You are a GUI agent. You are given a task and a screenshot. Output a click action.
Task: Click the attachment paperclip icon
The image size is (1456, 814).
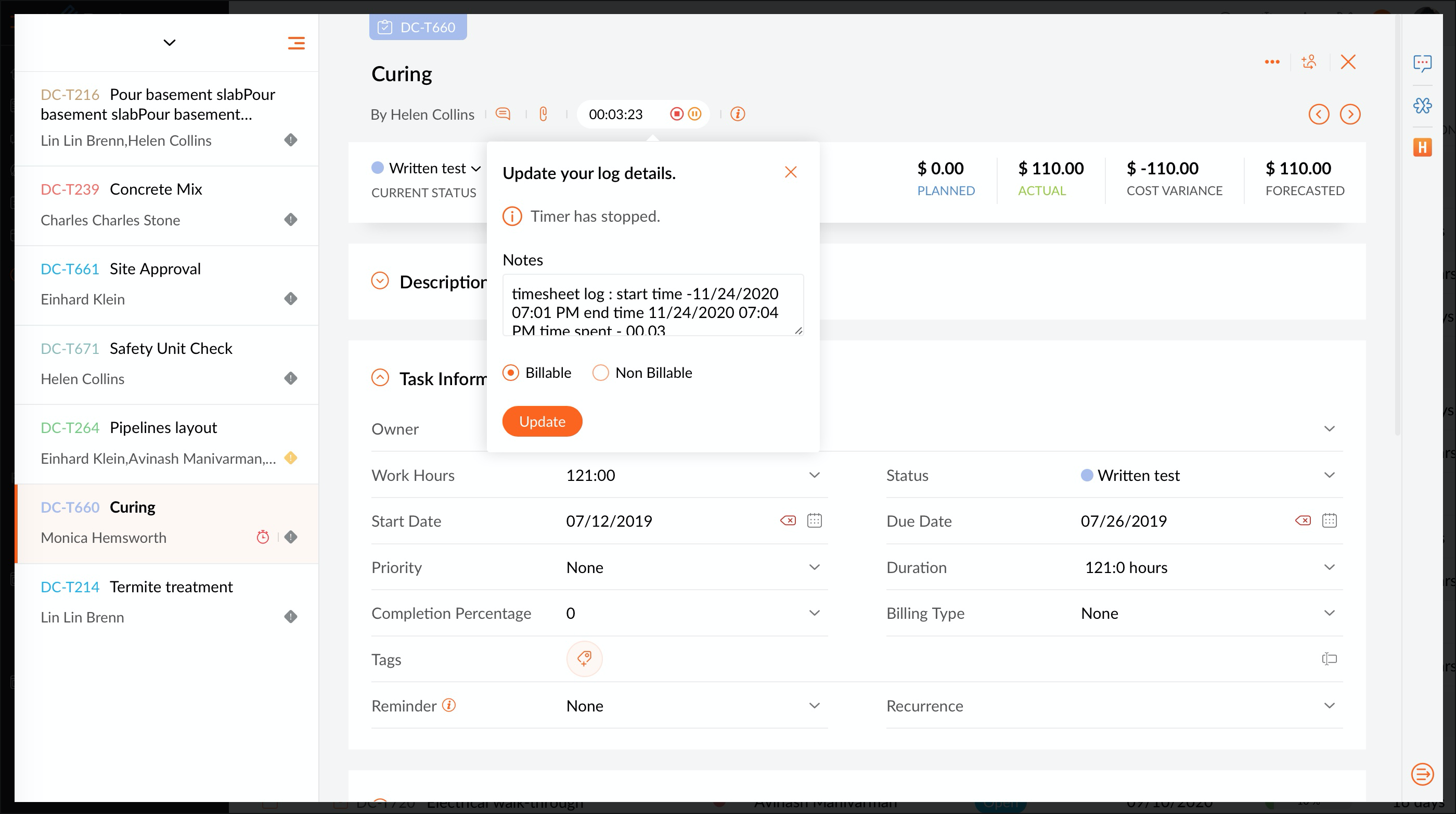(x=543, y=115)
